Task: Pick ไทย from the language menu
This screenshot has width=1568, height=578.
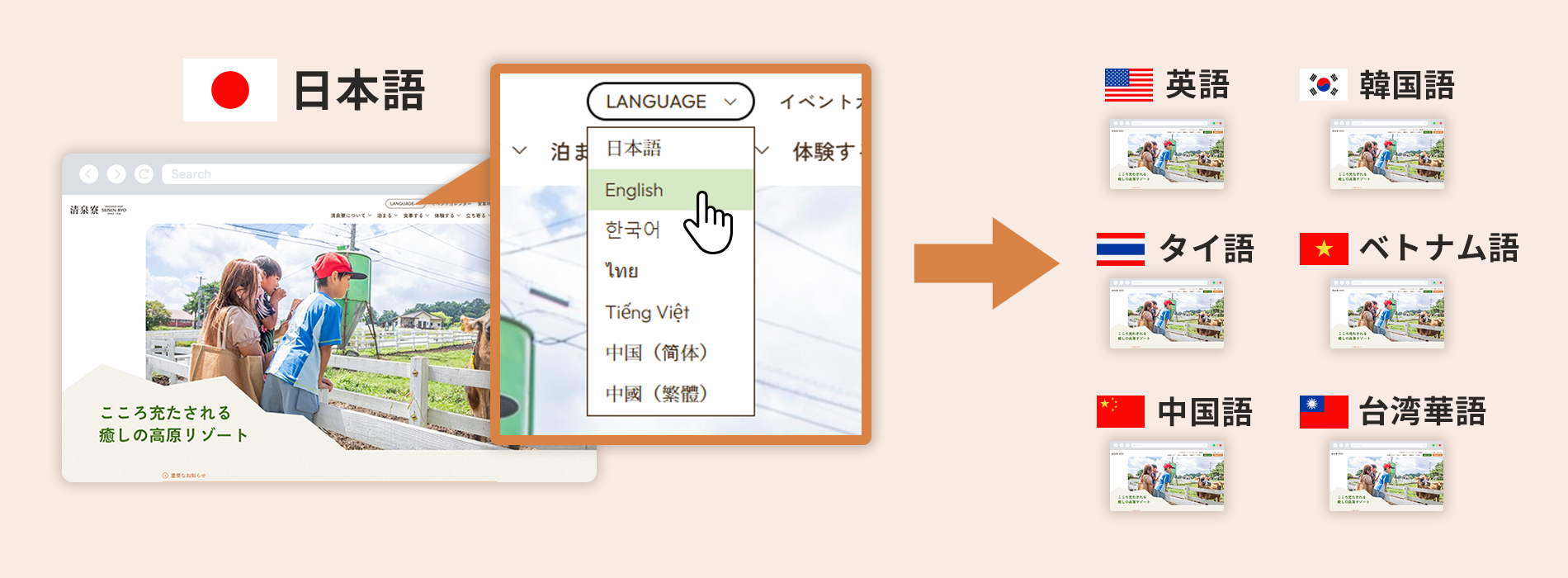Action: [x=670, y=271]
